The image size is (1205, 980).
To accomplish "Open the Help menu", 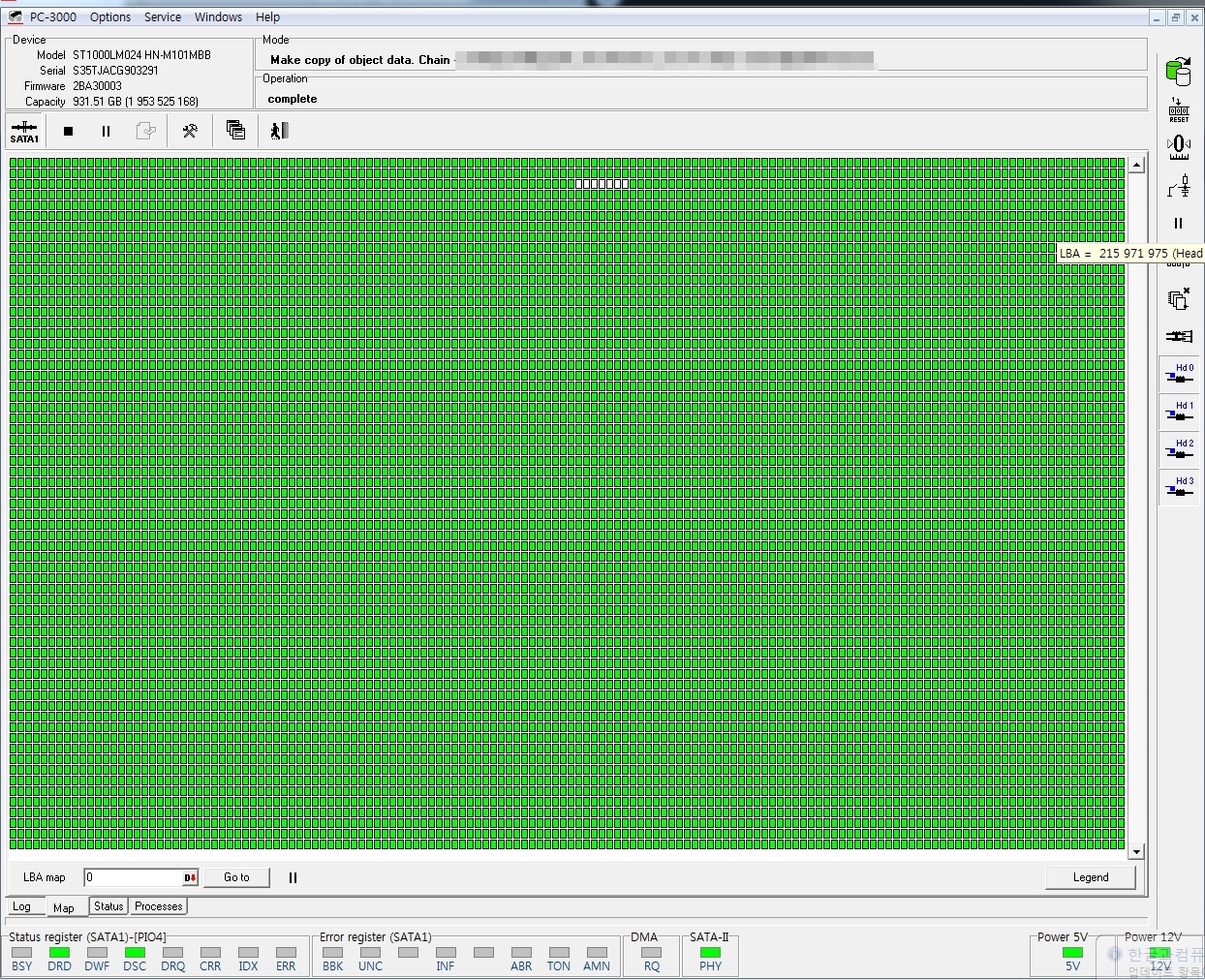I will (x=267, y=17).
